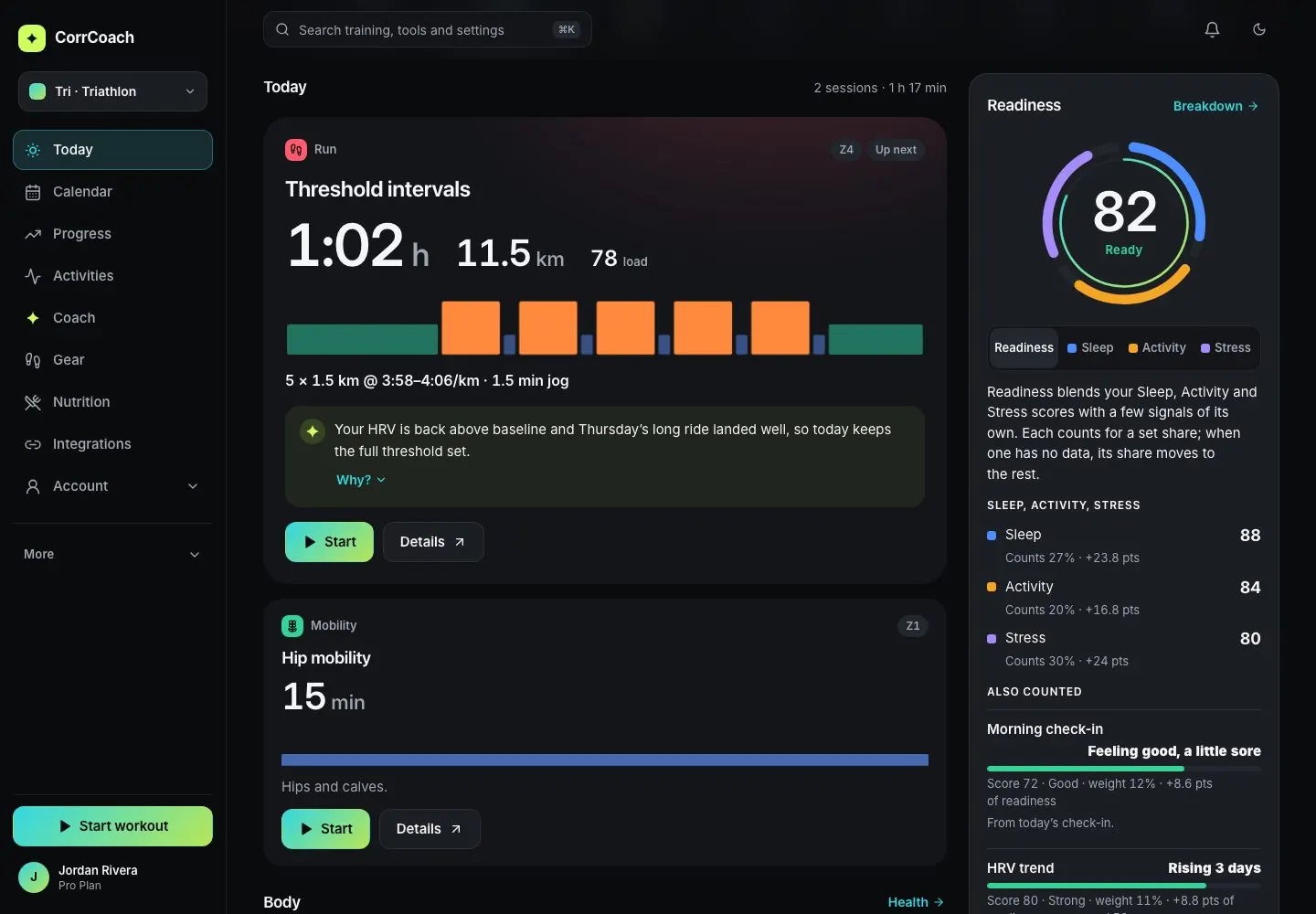Click the Start workout button

click(112, 826)
